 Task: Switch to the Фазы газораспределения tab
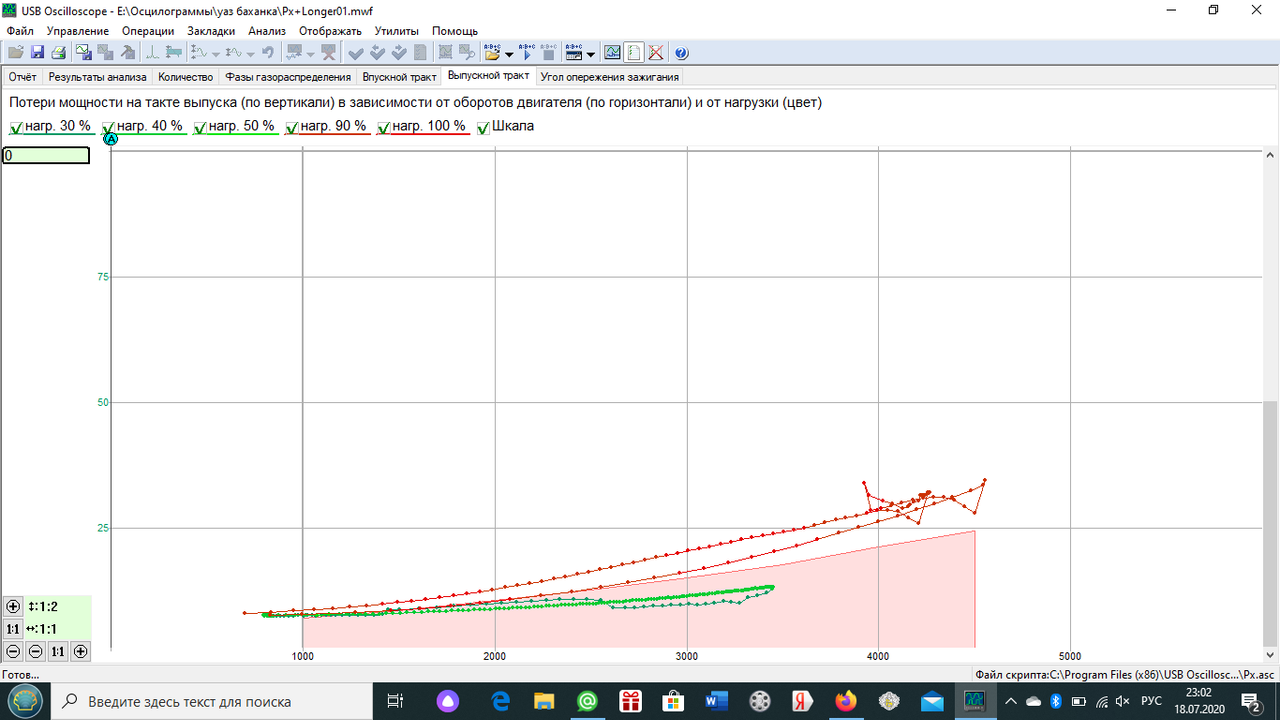288,77
